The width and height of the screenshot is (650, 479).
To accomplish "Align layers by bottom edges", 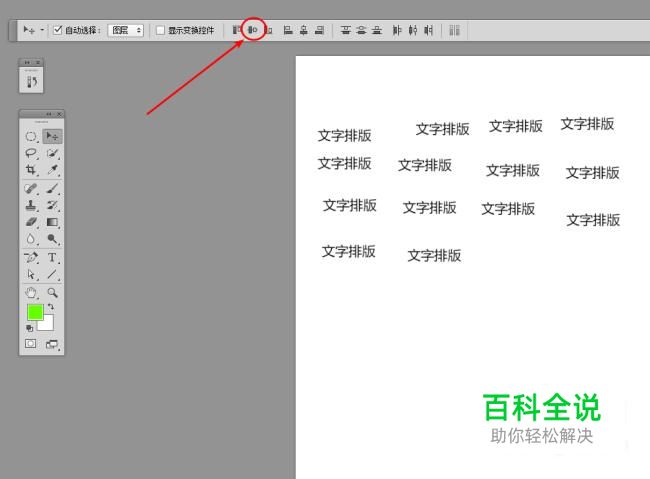I will pos(269,30).
